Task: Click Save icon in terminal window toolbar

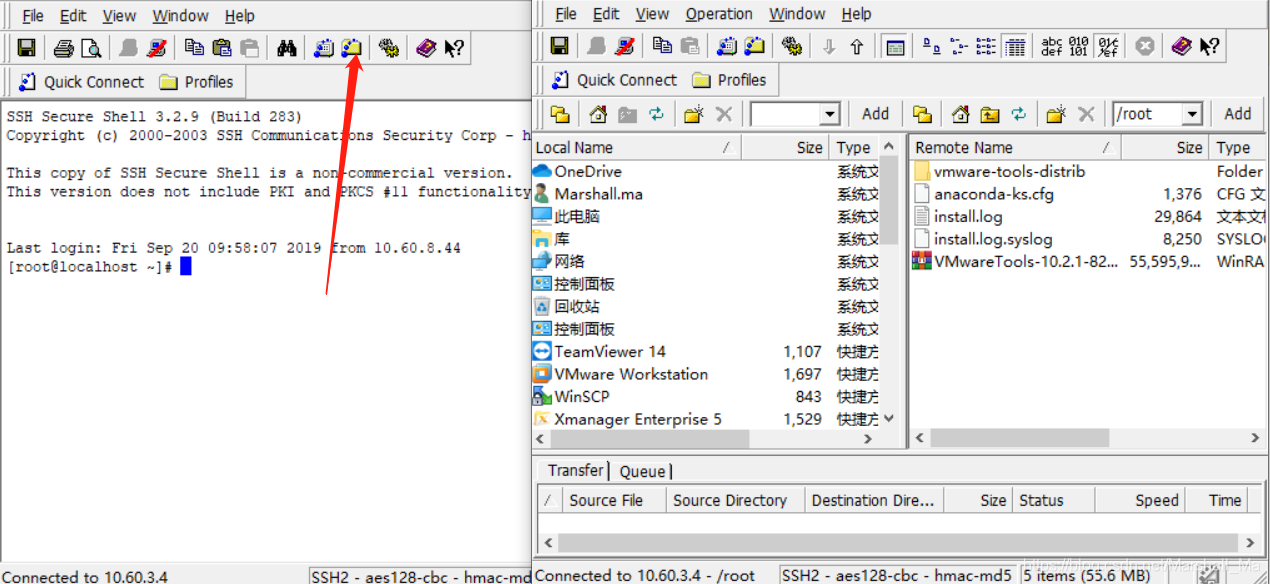Action: tap(27, 47)
